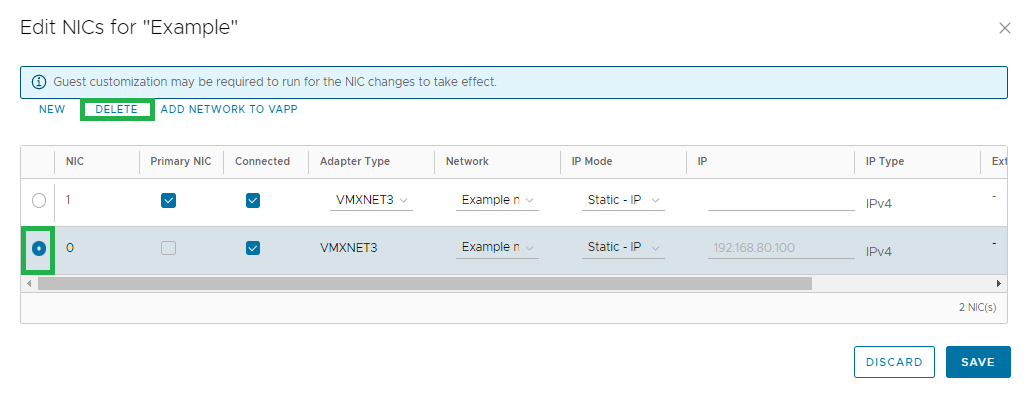The image size is (1029, 397).
Task: Click the SAVE button
Action: tap(978, 362)
